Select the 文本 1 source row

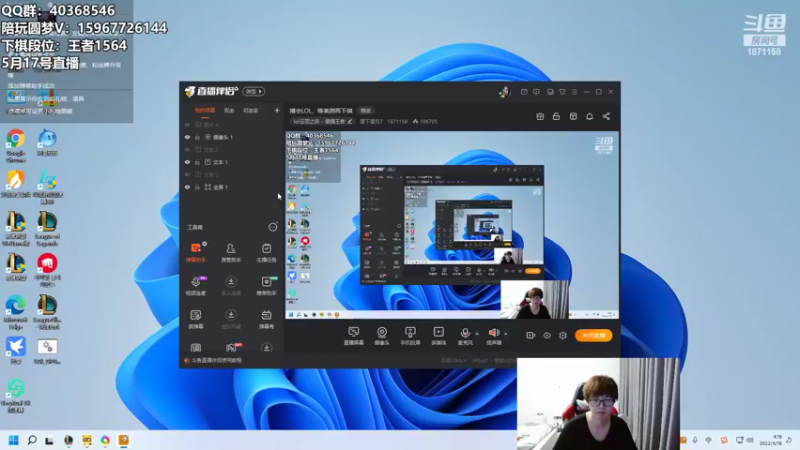pos(232,162)
